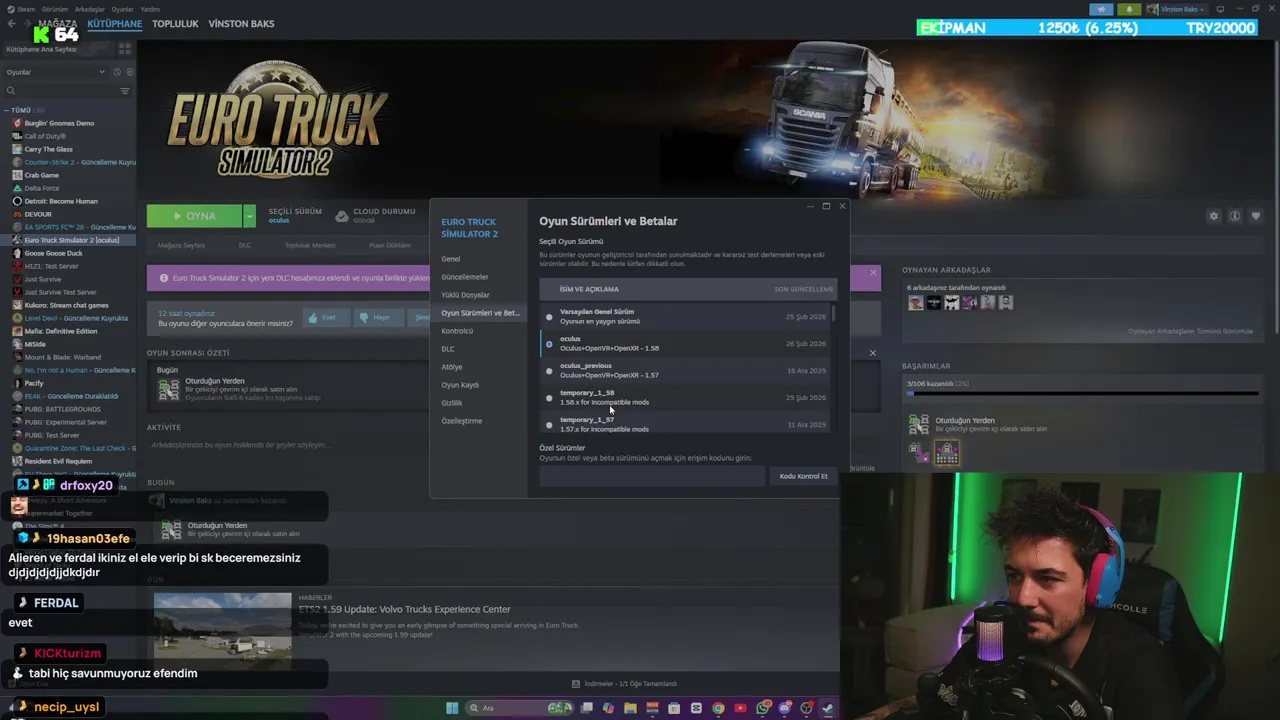Collapse the TÜMÜ games category
This screenshot has height=720, width=1280.
coord(7,110)
